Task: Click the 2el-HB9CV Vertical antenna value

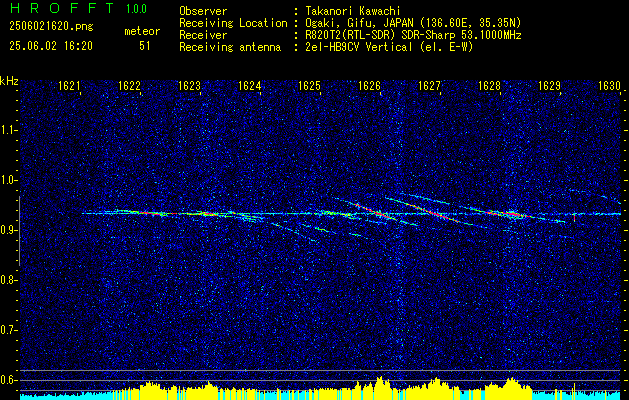Action: click(390, 47)
